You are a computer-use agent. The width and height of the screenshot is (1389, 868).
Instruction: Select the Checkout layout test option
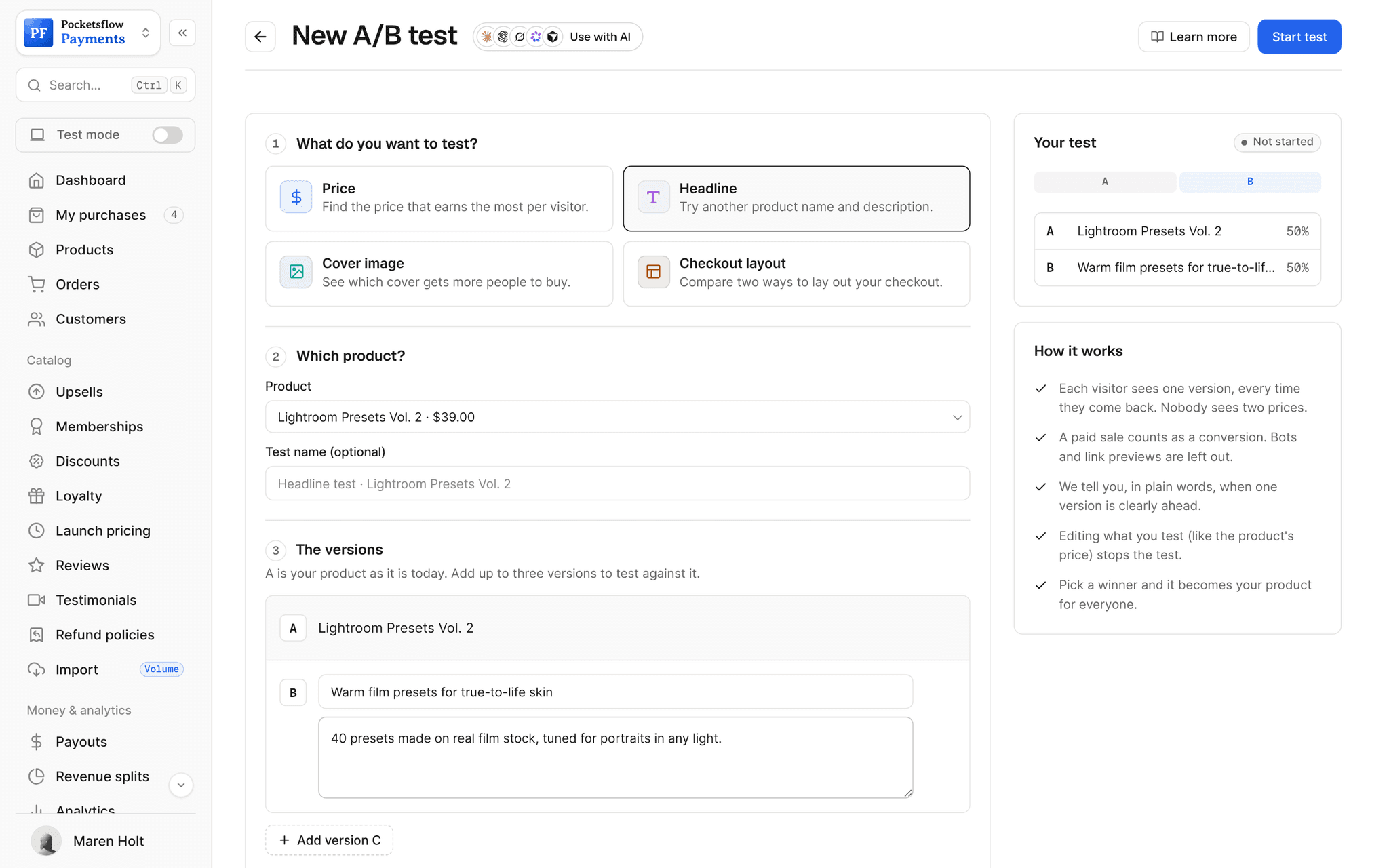(796, 273)
